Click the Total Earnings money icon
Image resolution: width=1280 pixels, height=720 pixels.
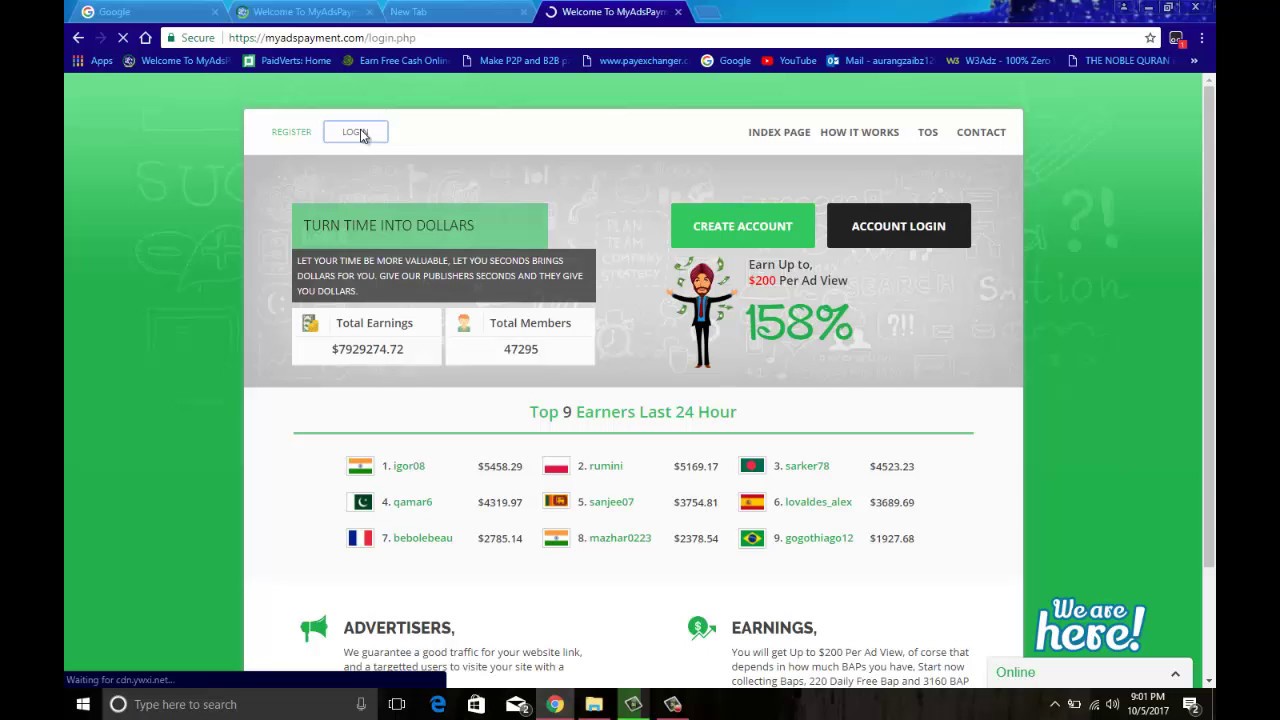[310, 323]
